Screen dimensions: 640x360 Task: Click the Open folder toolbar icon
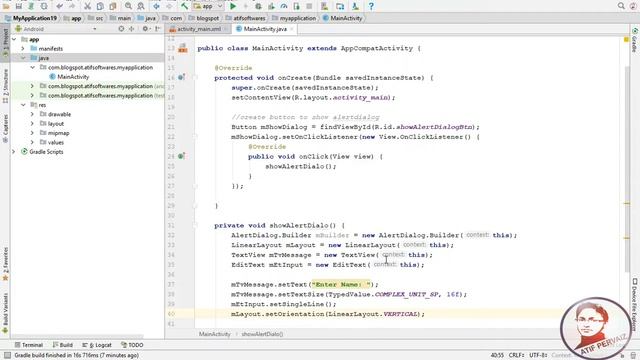(6, 6)
